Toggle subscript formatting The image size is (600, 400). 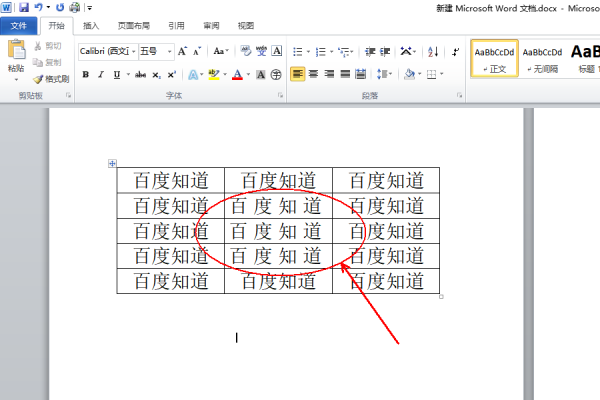[157, 75]
